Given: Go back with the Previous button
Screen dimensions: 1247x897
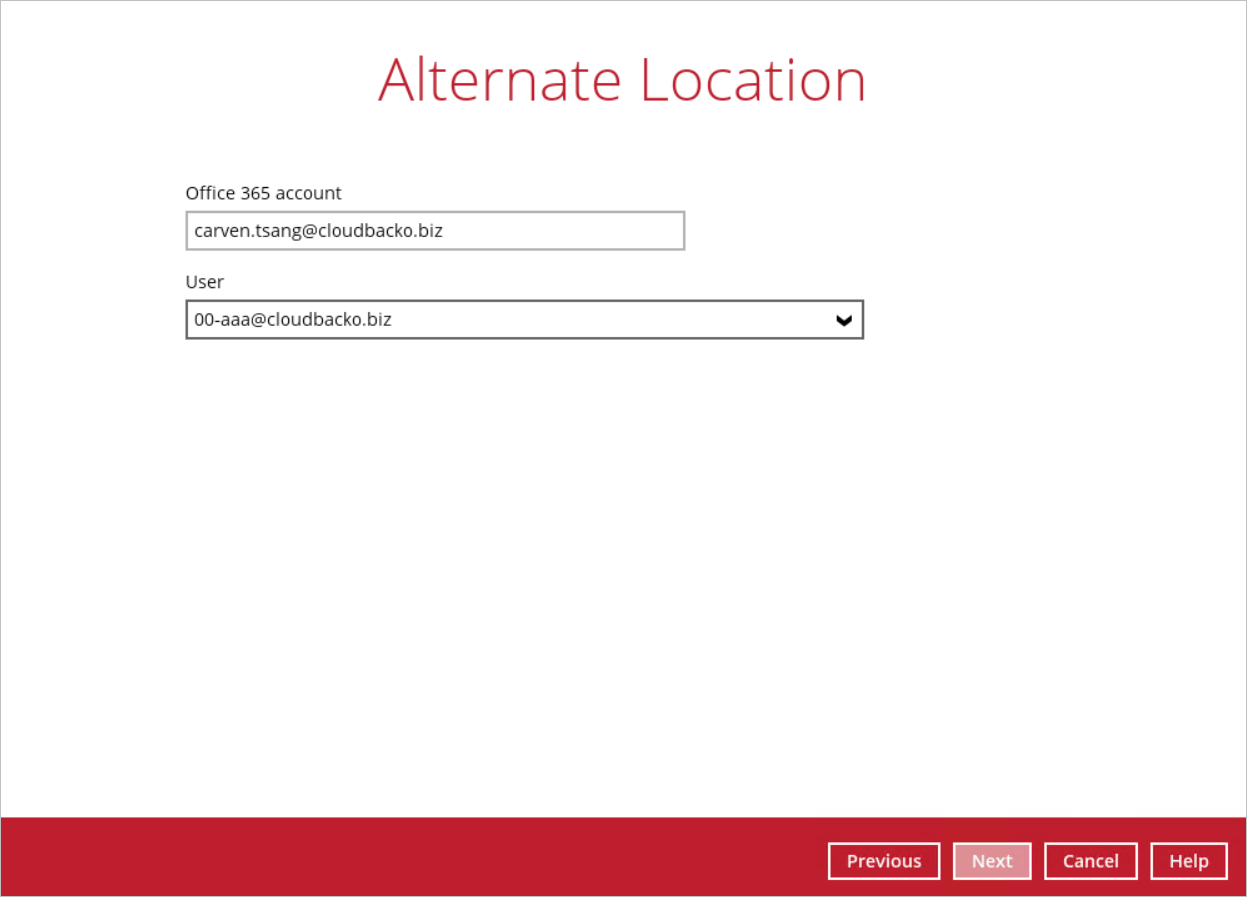Looking at the screenshot, I should point(884,861).
